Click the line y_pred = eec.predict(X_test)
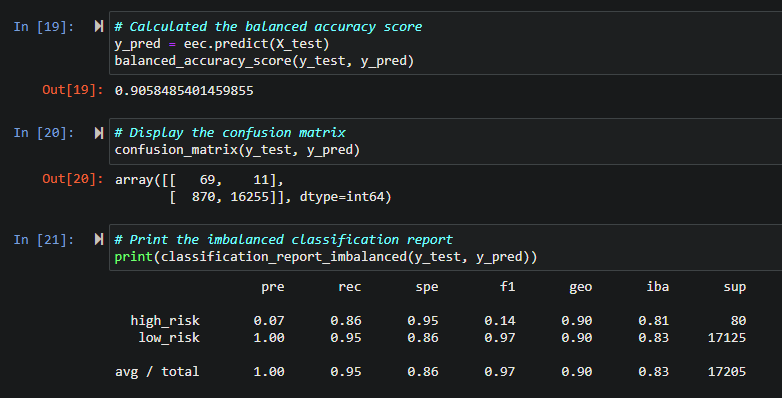Viewport: 782px width, 398px height. [222, 44]
